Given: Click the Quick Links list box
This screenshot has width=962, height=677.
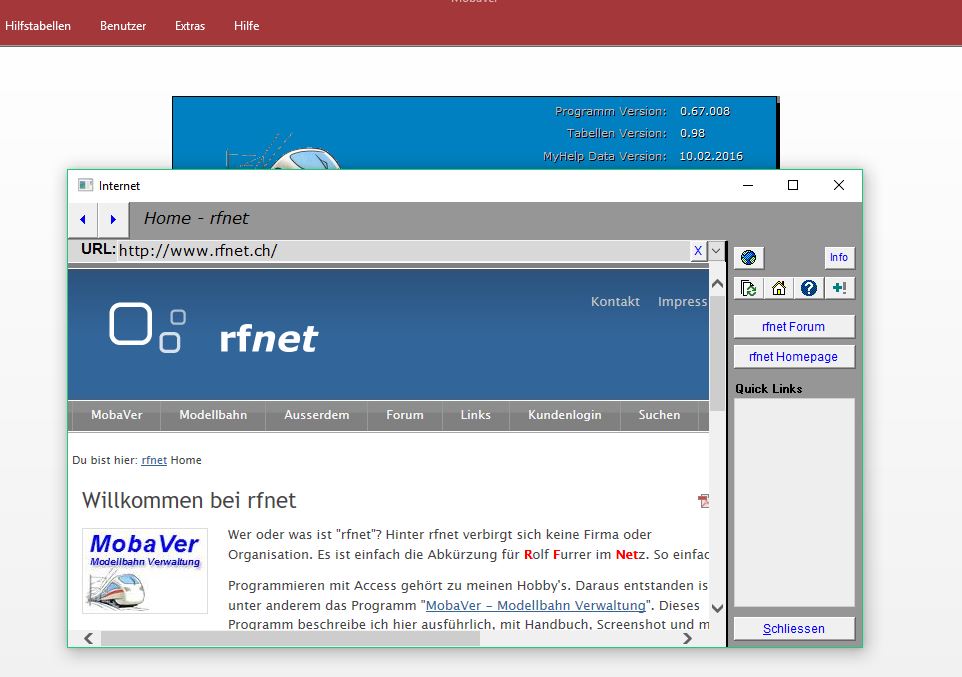Looking at the screenshot, I should point(794,502).
